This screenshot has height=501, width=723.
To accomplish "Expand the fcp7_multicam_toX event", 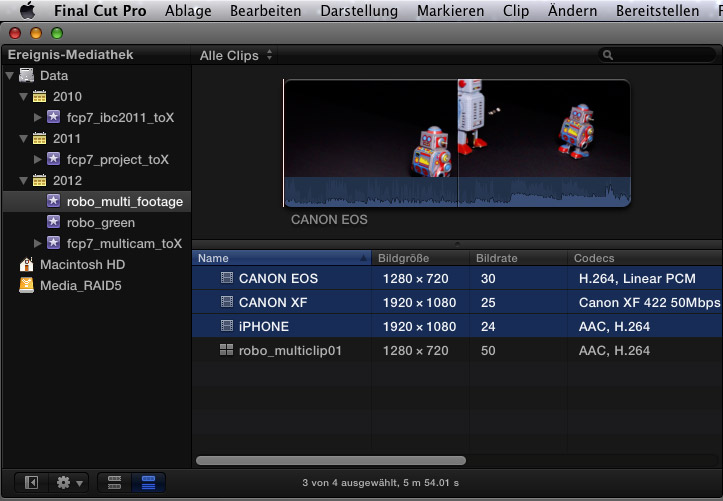I will [x=39, y=243].
